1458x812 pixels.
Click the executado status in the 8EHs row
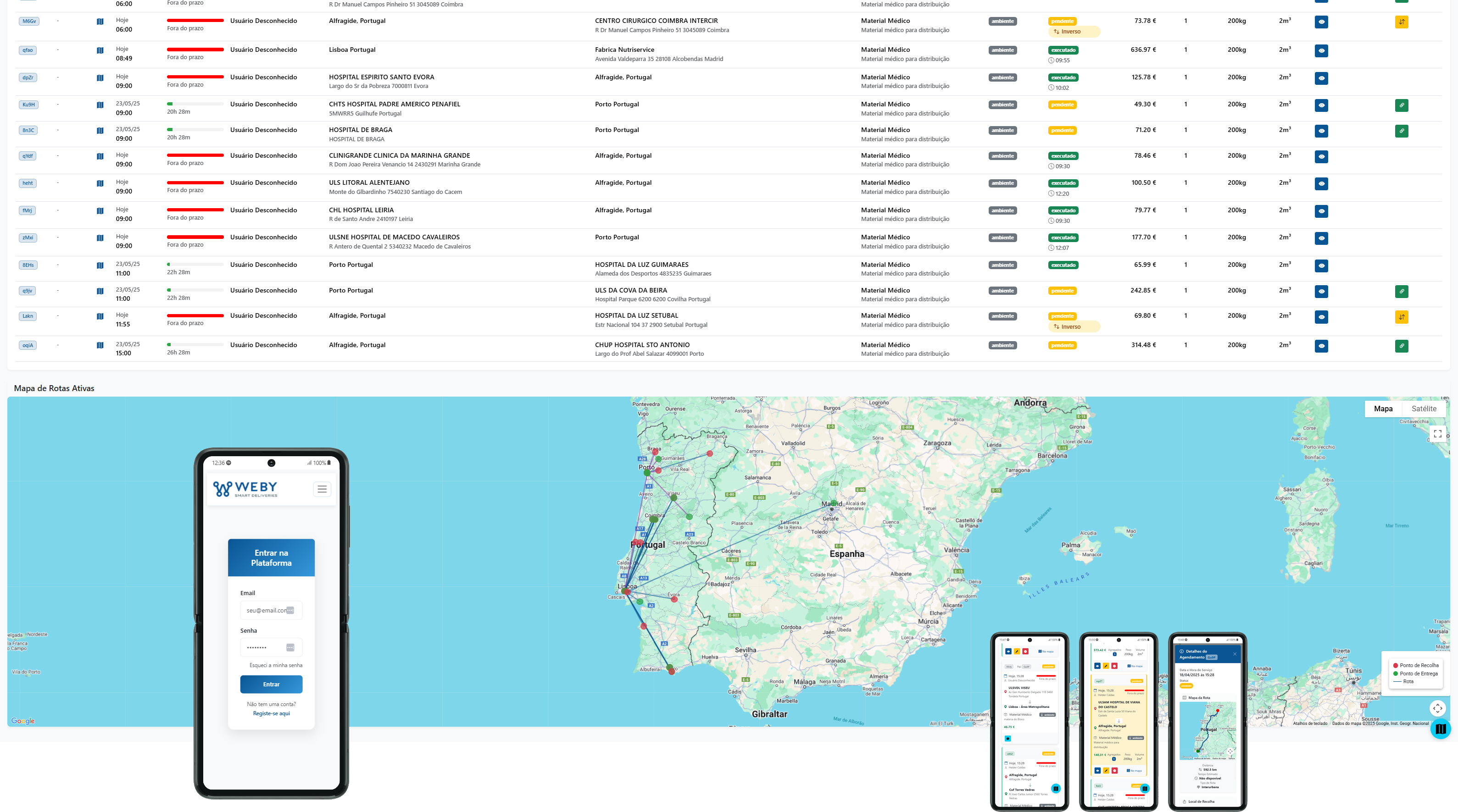coord(1063,265)
